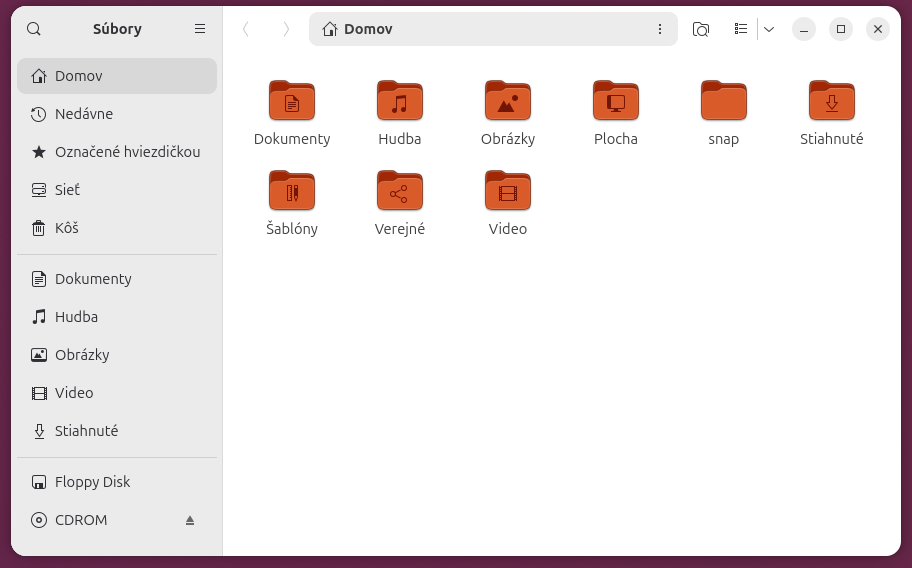
Task: Select Obrázky bookmark in sidebar
Action: (117, 355)
